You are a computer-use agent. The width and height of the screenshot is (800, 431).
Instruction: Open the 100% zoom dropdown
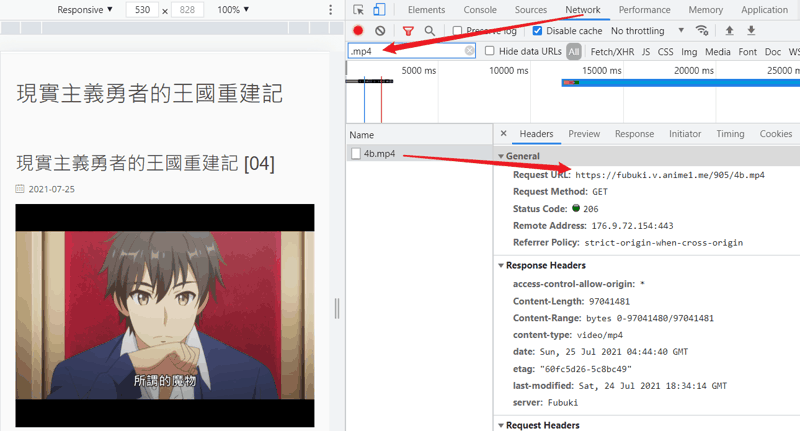tap(233, 10)
